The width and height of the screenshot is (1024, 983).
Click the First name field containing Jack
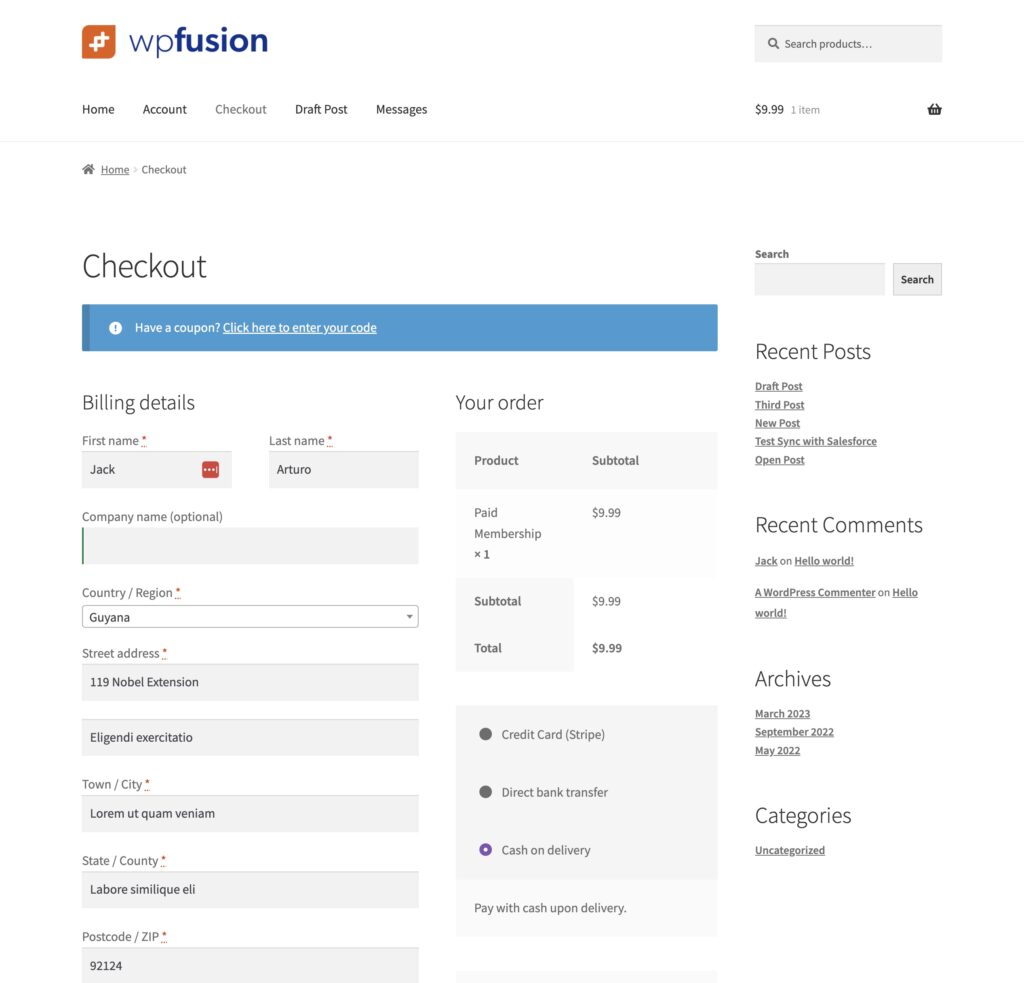157,470
